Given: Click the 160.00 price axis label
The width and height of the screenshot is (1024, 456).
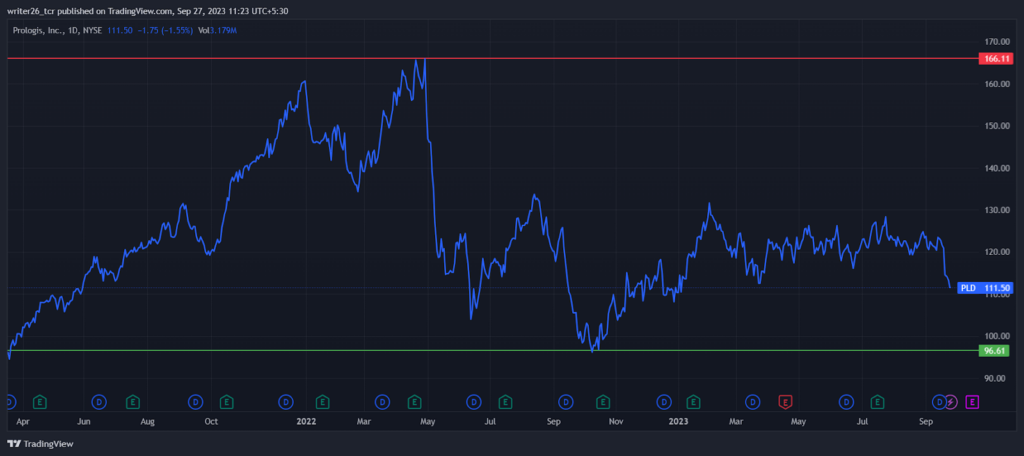Looking at the screenshot, I should pos(997,84).
